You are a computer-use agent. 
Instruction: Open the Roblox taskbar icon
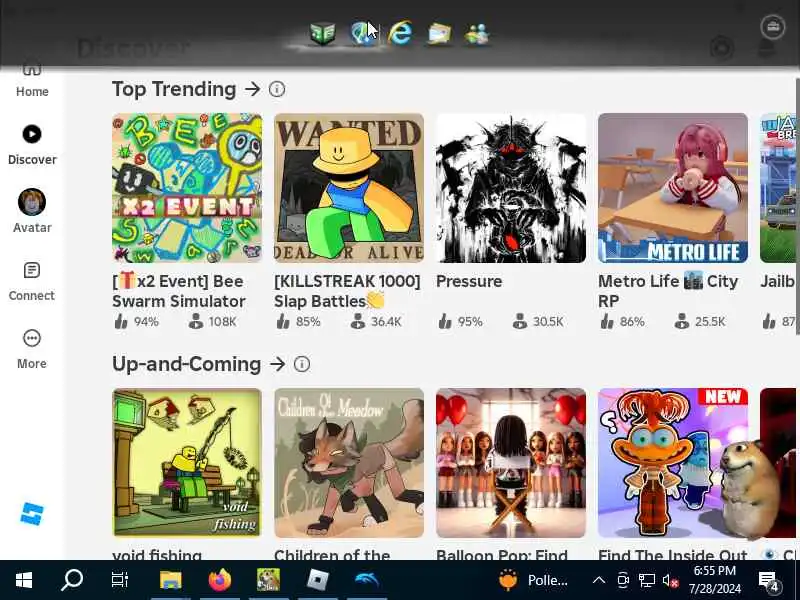pyautogui.click(x=317, y=580)
